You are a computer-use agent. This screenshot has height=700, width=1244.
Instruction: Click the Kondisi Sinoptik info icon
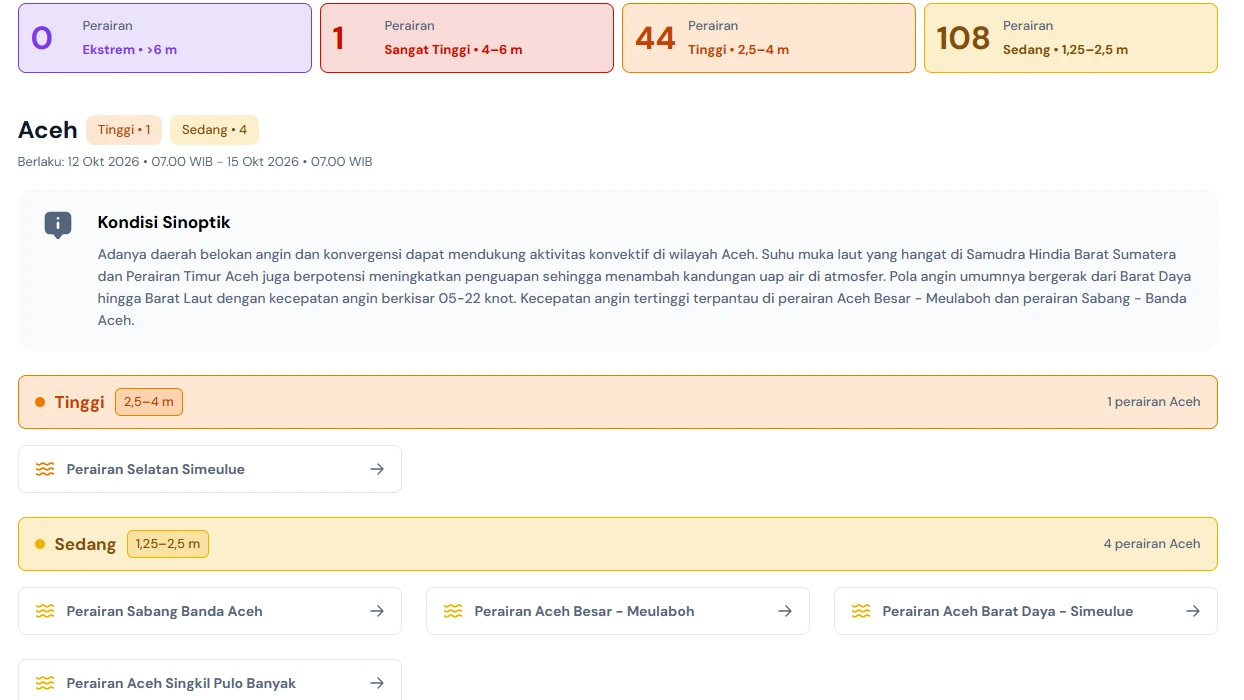(58, 224)
